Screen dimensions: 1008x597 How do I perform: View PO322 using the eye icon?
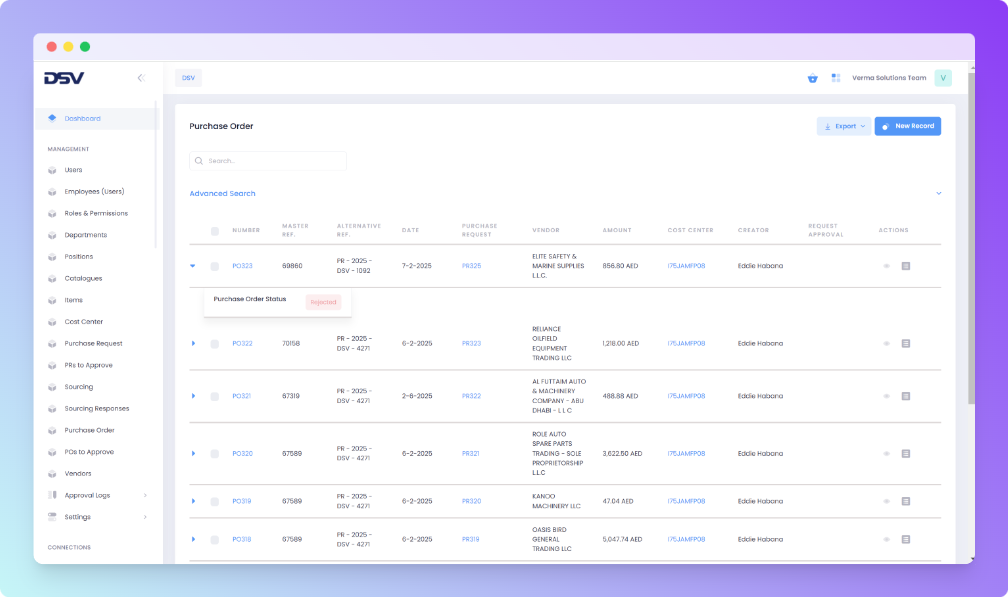886,344
